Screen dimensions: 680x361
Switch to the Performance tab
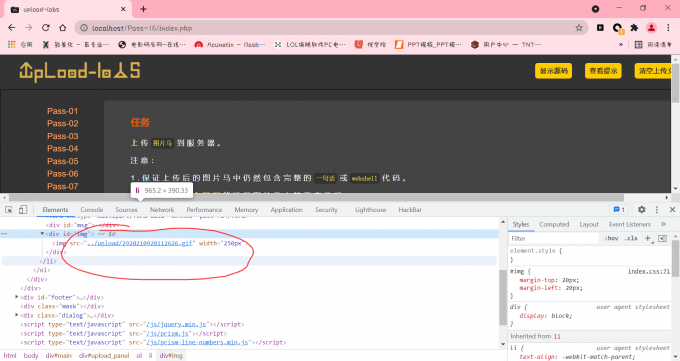coord(204,210)
